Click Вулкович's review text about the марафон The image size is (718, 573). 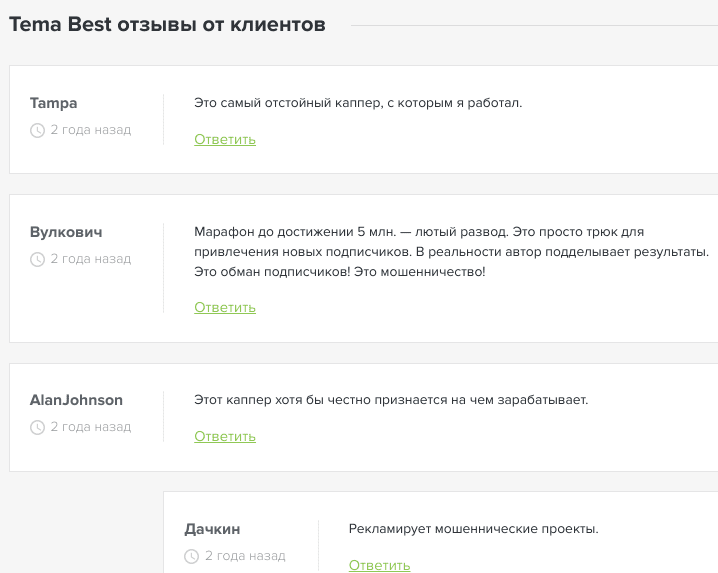tap(451, 251)
